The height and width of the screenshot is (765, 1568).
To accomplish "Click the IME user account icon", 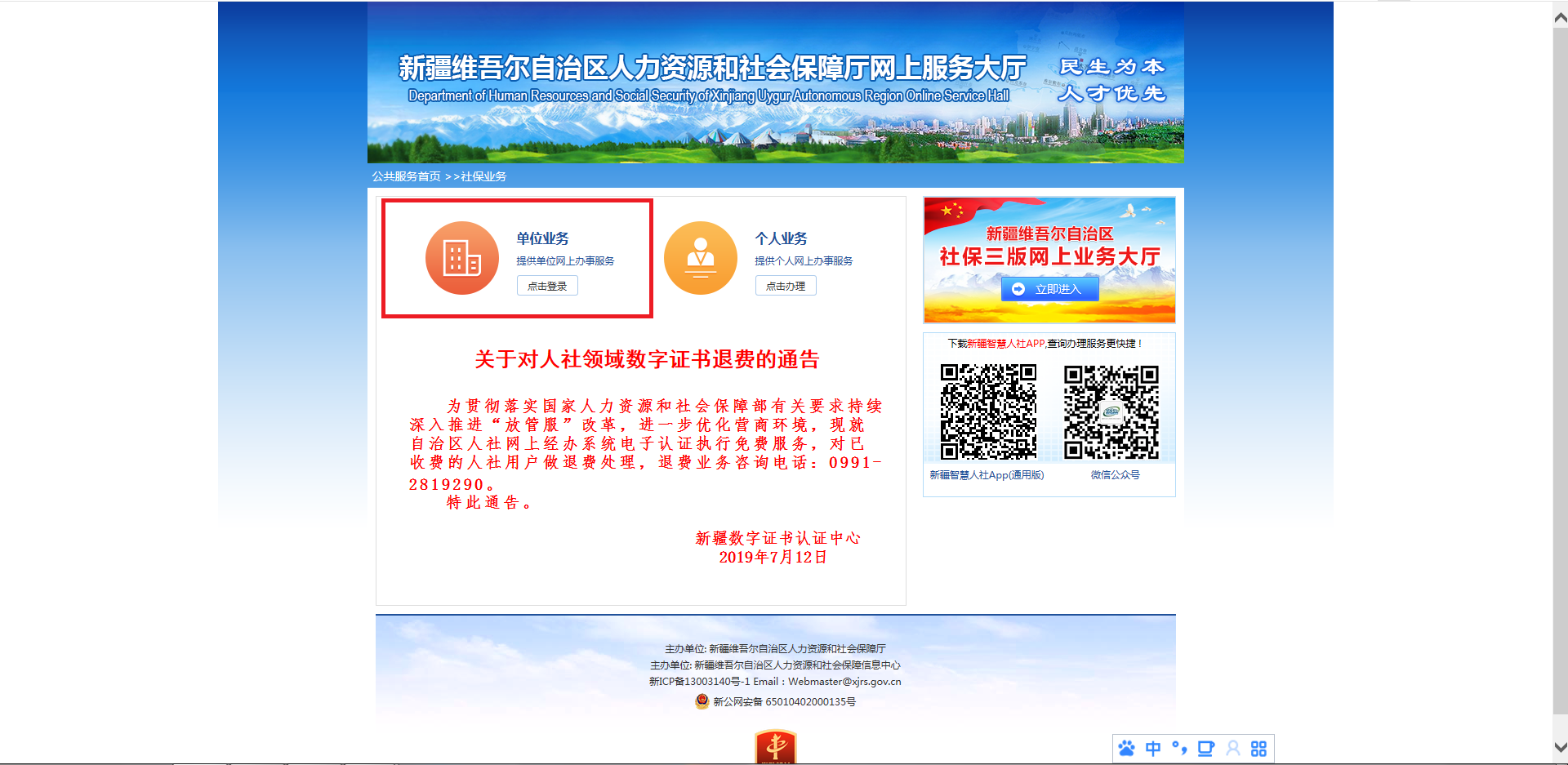I will (x=1233, y=749).
